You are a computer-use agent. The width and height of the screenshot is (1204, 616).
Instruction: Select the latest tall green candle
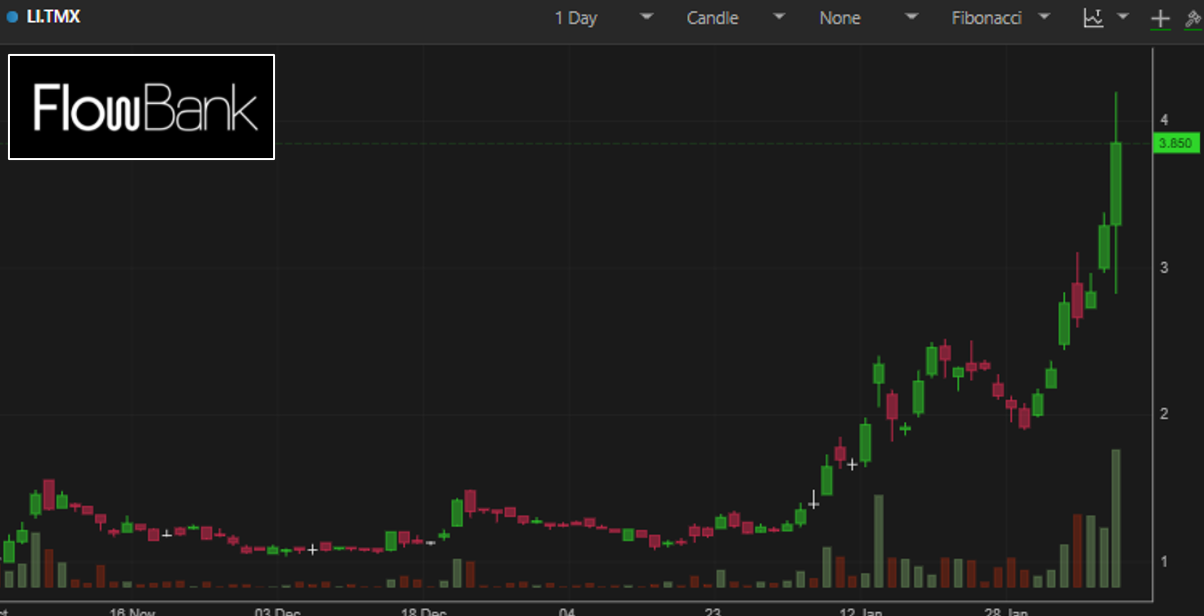[1116, 183]
